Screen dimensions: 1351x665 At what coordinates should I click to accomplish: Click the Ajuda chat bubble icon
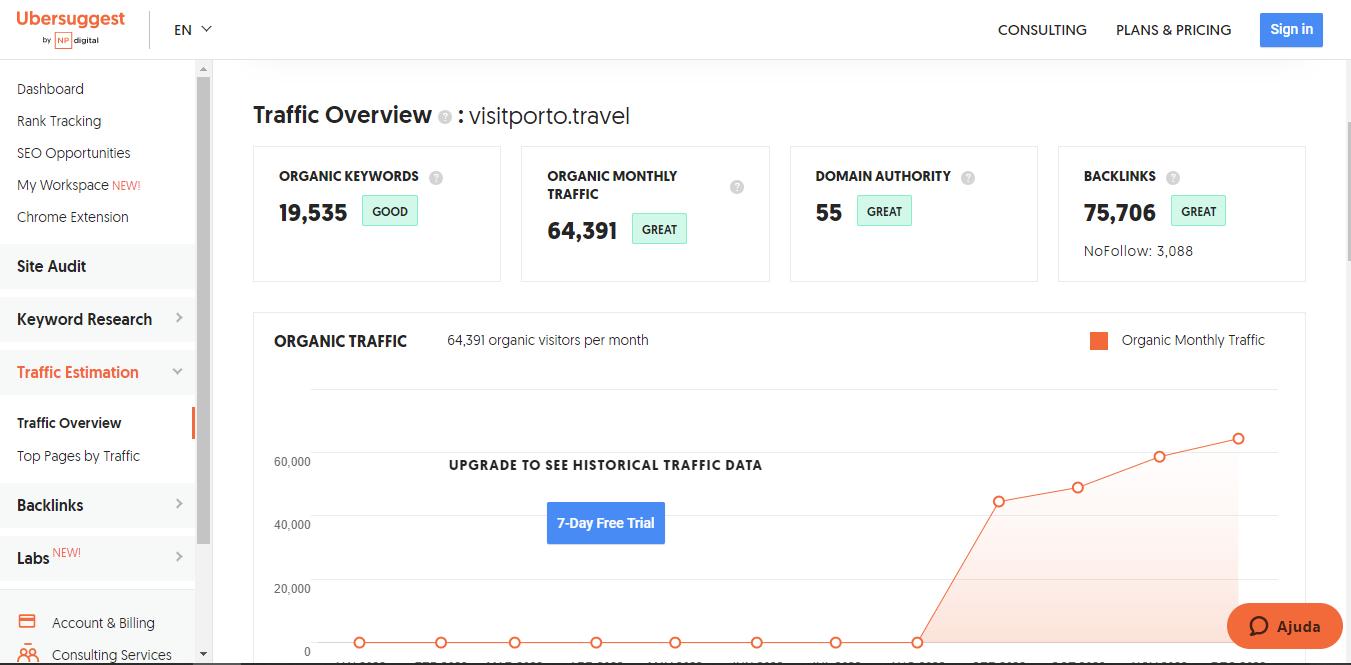[1259, 627]
